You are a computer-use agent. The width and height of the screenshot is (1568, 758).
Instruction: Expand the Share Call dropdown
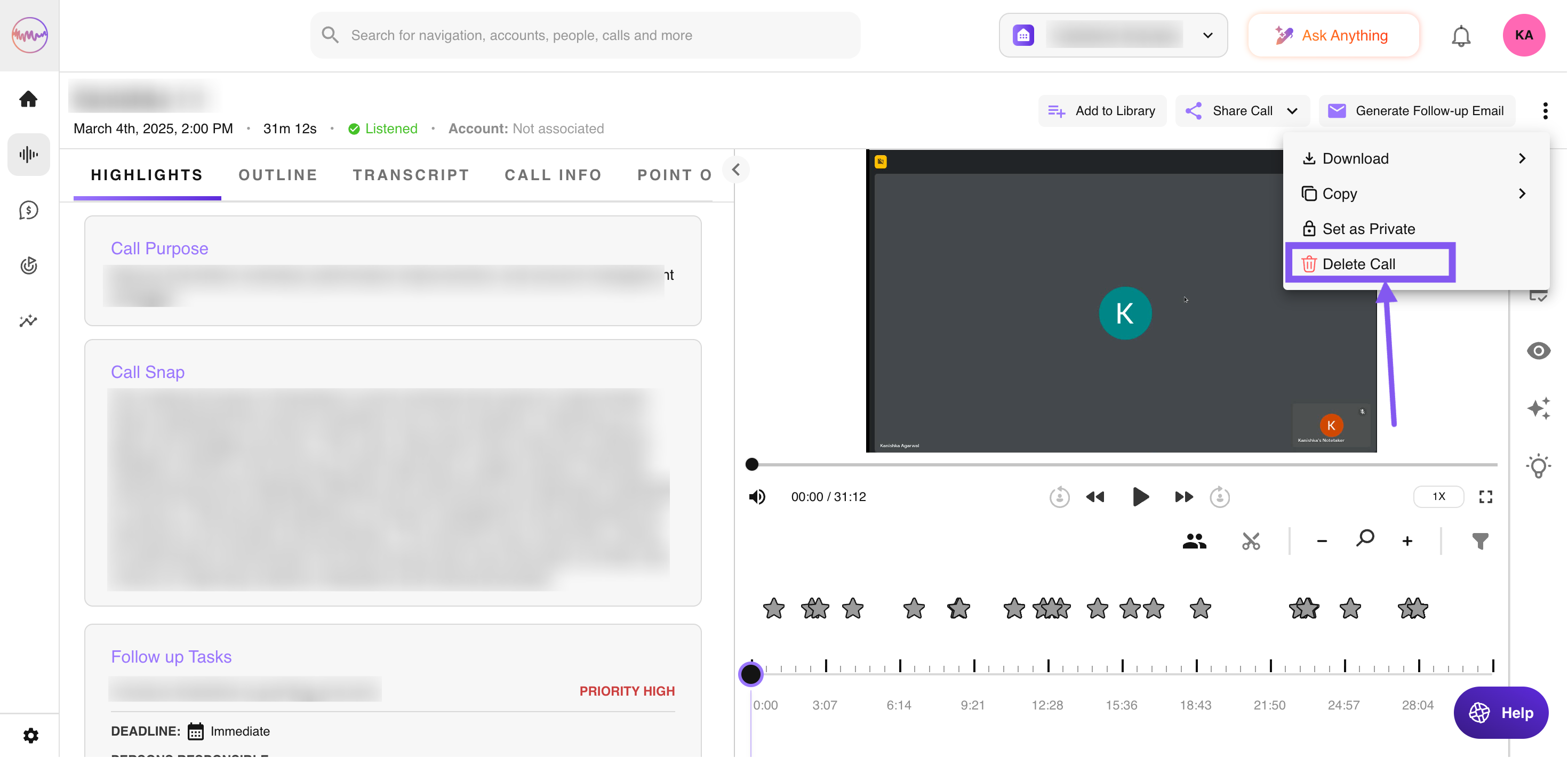coord(1292,111)
